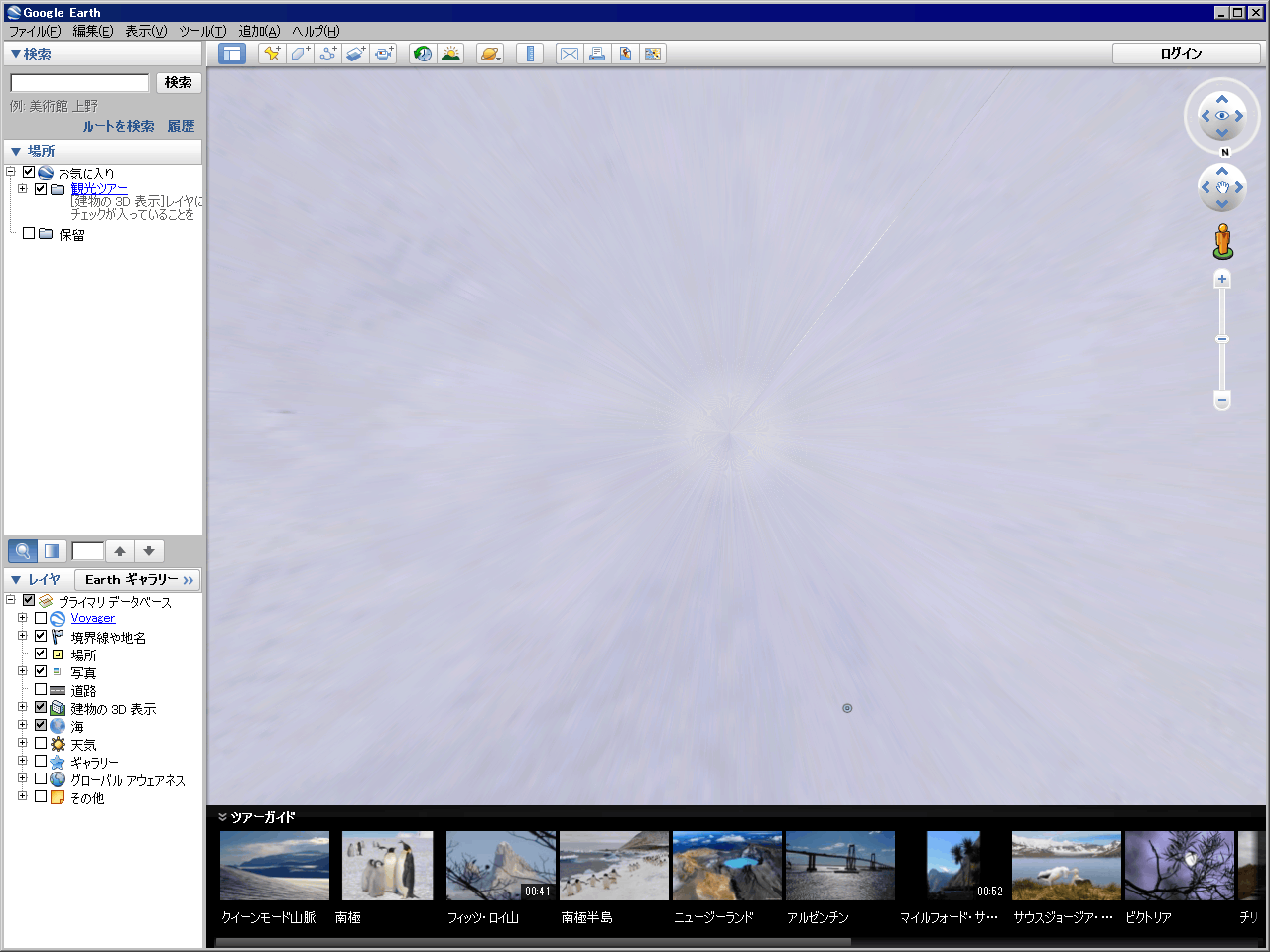This screenshot has width=1270, height=952.
Task: Add an image overlay from the toolbar
Action: pos(355,54)
